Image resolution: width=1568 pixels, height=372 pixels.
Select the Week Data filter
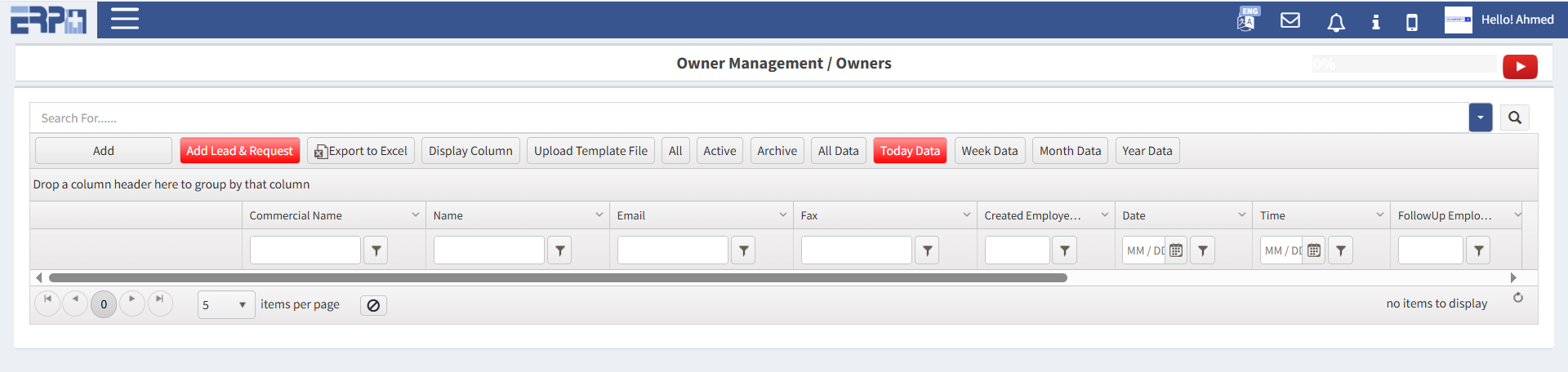point(989,151)
